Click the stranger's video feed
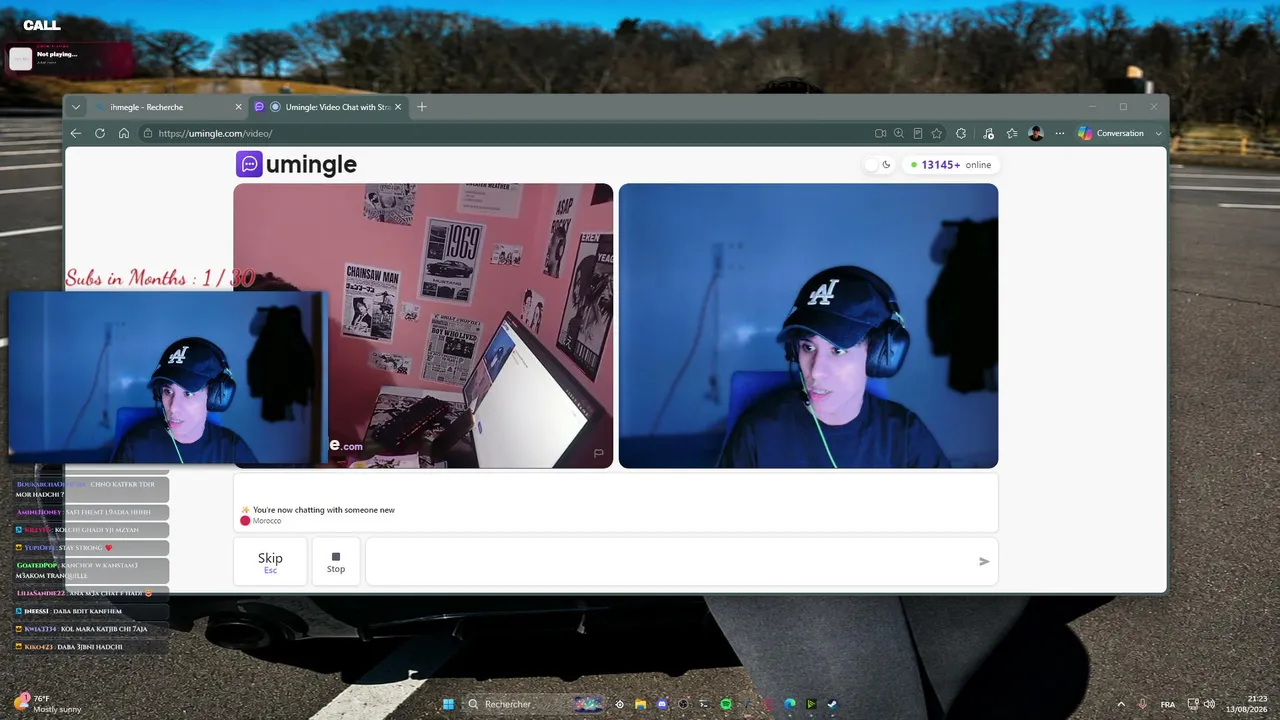Image resolution: width=1280 pixels, height=720 pixels. (x=423, y=325)
